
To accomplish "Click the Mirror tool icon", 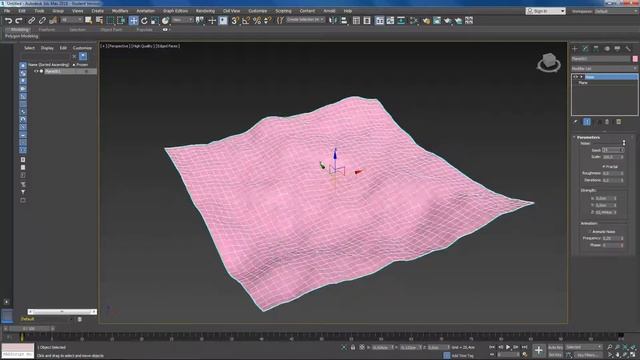I will (333, 20).
